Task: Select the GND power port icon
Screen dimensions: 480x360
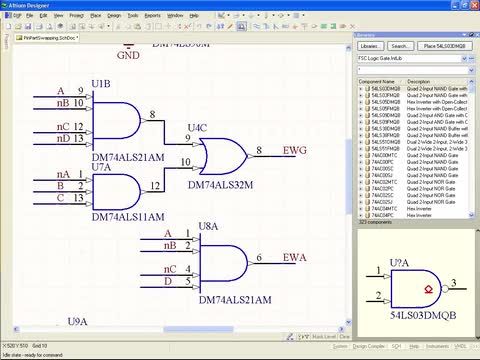Action: pos(295,26)
